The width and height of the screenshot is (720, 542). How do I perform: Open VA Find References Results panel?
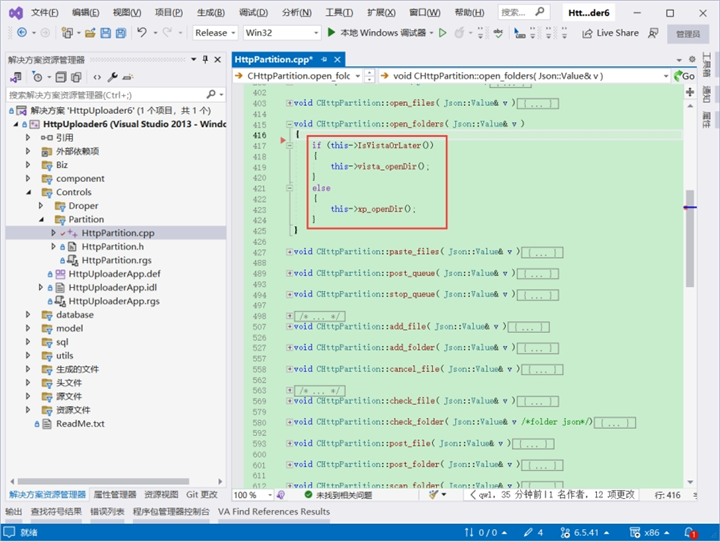pyautogui.click(x=274, y=512)
